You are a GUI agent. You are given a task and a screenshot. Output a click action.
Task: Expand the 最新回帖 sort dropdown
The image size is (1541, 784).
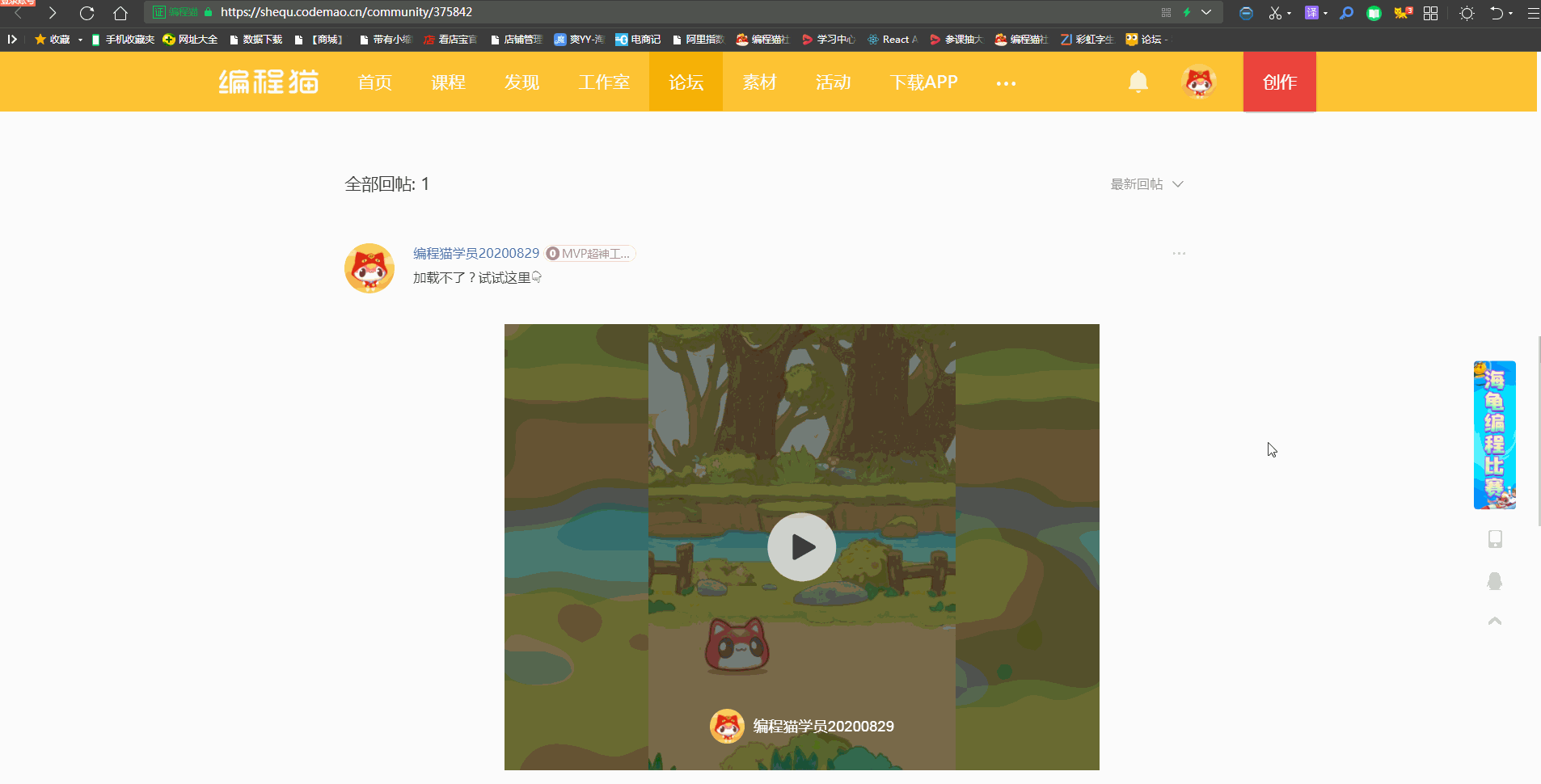coord(1146,184)
